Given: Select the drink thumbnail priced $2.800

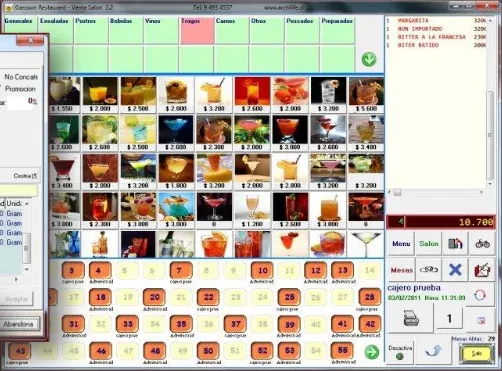Looking at the screenshot, I should 290,172.
